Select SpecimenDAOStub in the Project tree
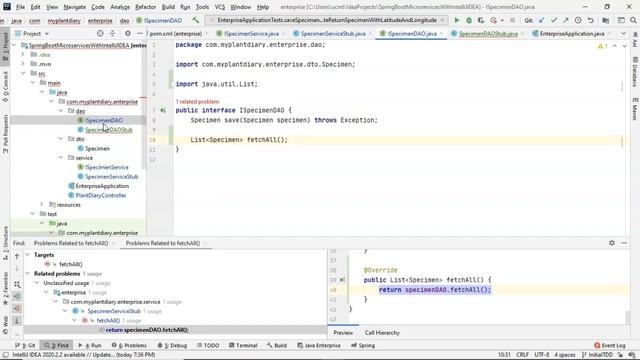640x360 pixels. pyautogui.click(x=109, y=130)
